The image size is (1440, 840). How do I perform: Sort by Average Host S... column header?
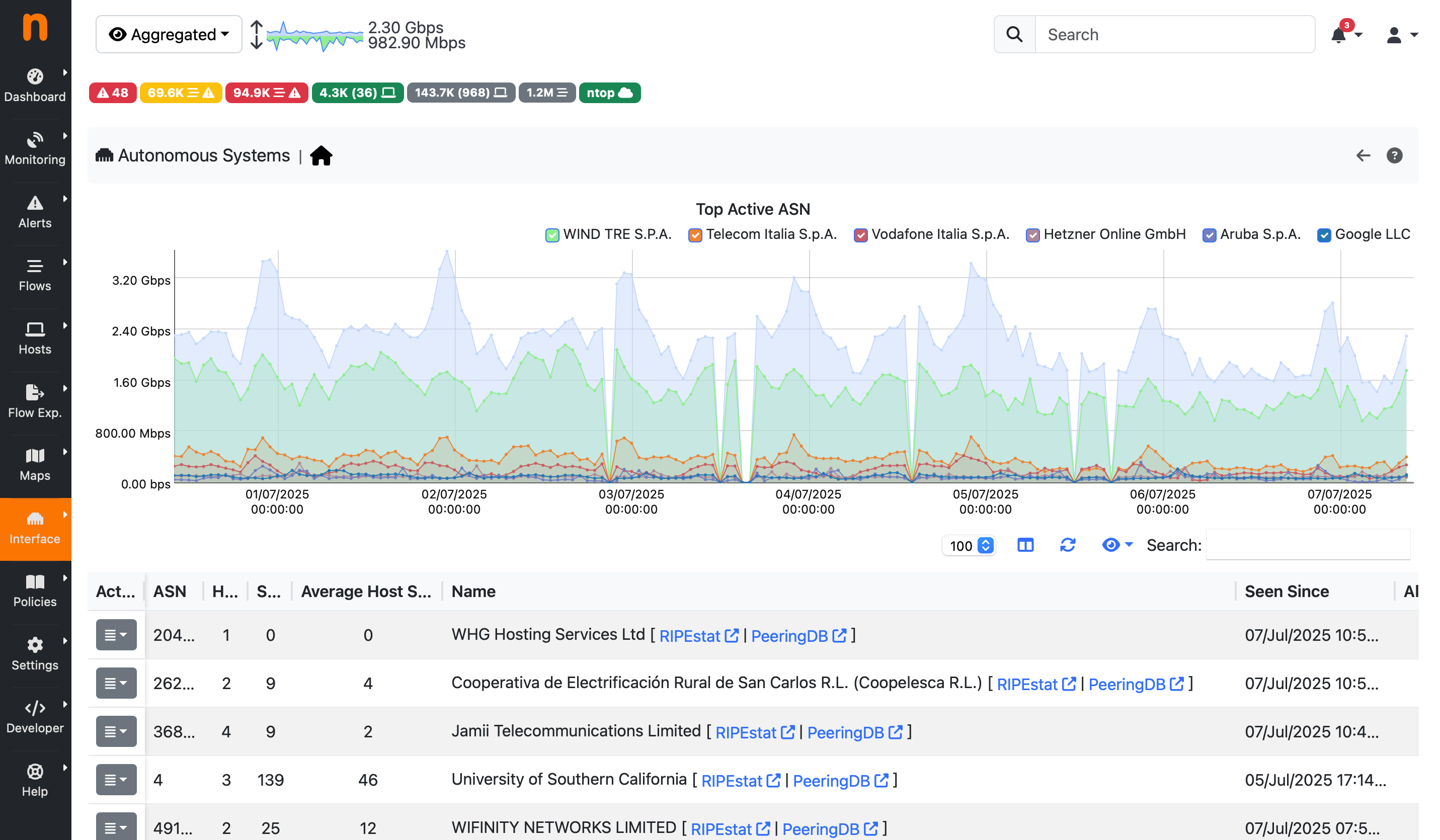(366, 592)
